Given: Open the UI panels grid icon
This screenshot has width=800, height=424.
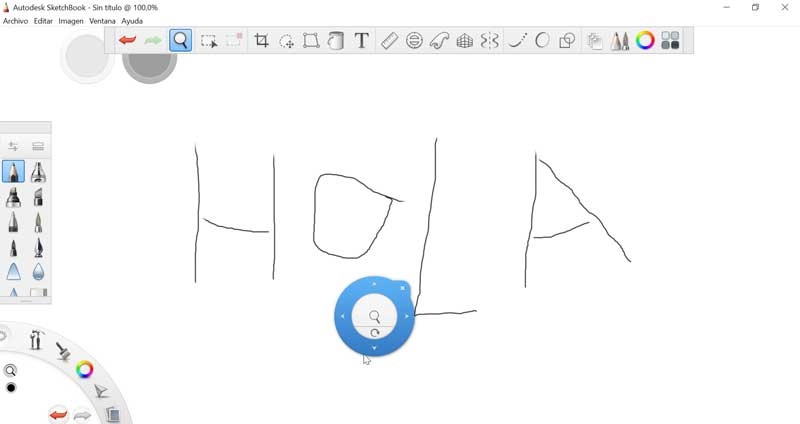Looking at the screenshot, I should [670, 40].
